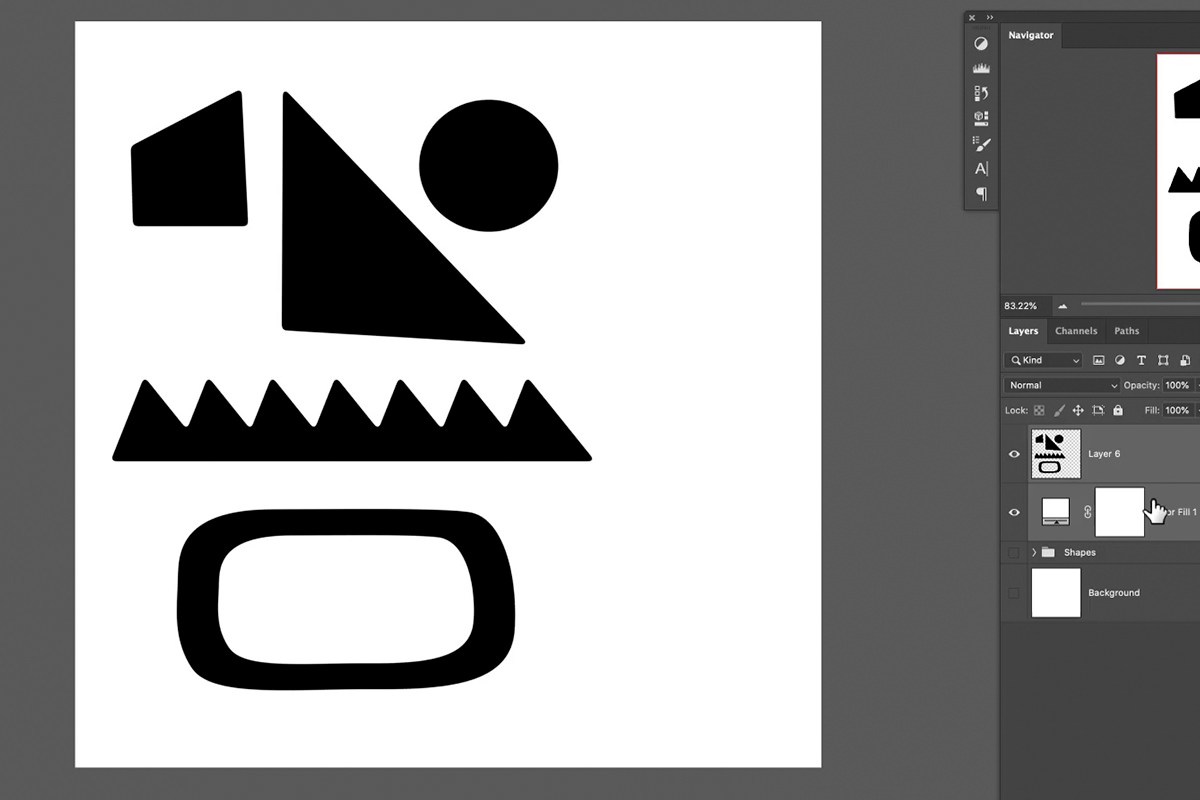Hide Layer 6 with its eye icon
Viewport: 1200px width, 800px height.
coord(1014,454)
